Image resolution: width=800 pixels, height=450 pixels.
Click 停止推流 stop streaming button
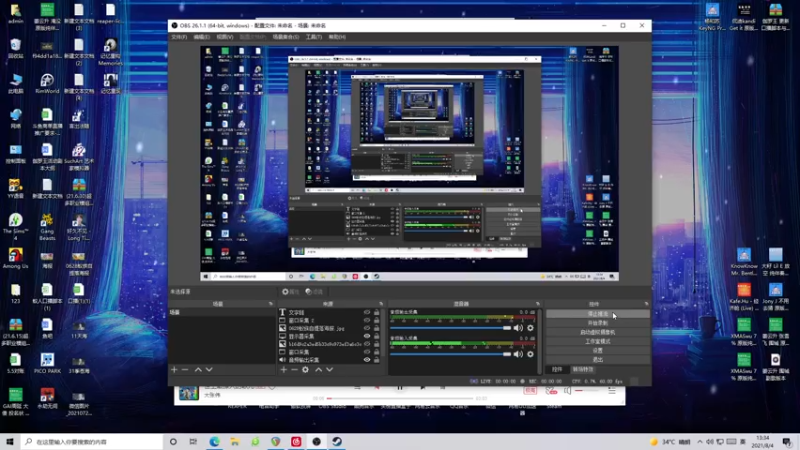coord(597,314)
